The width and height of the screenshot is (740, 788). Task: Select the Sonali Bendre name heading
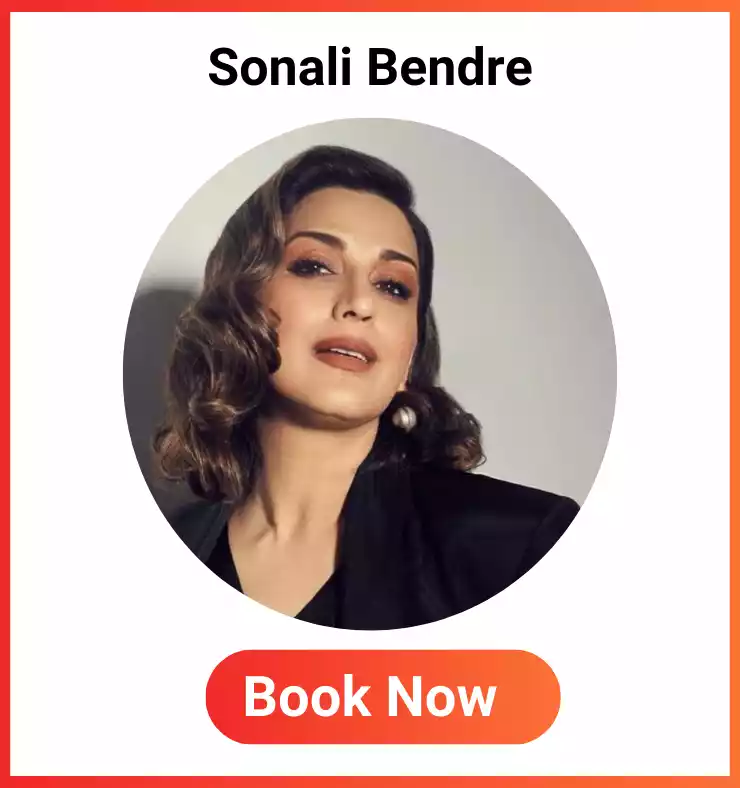(x=370, y=67)
